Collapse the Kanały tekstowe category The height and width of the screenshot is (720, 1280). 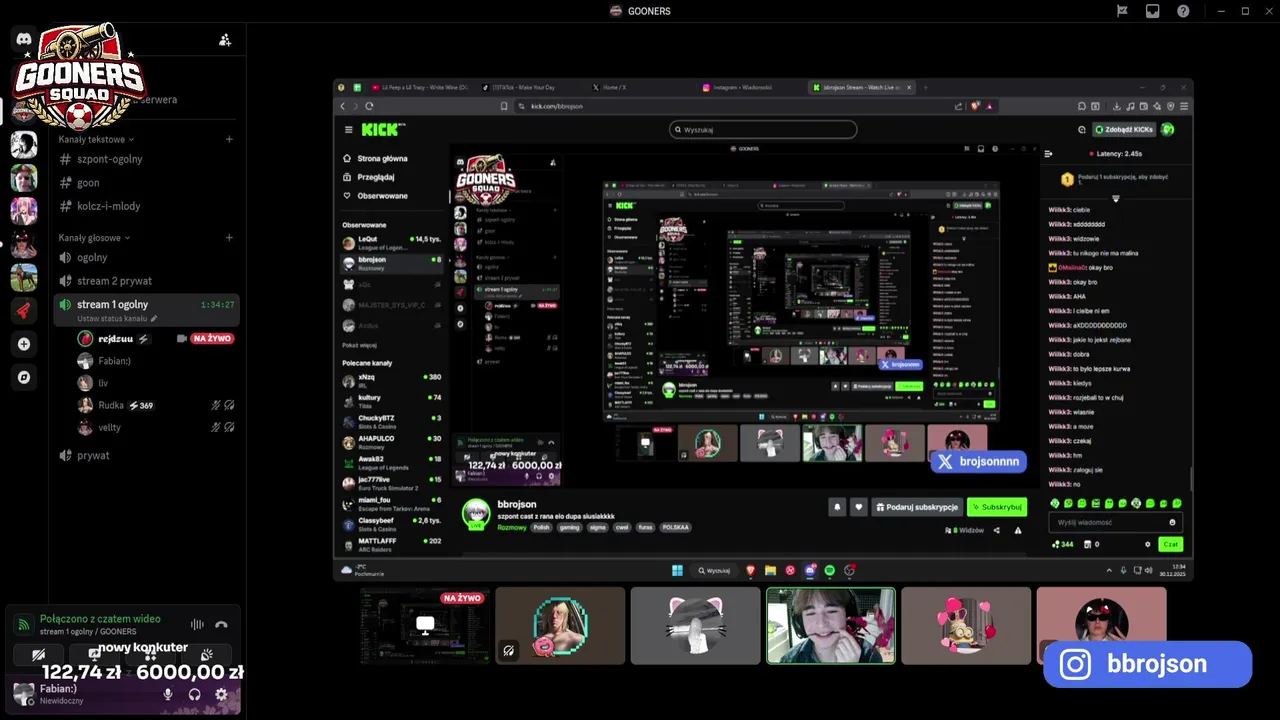(96, 139)
